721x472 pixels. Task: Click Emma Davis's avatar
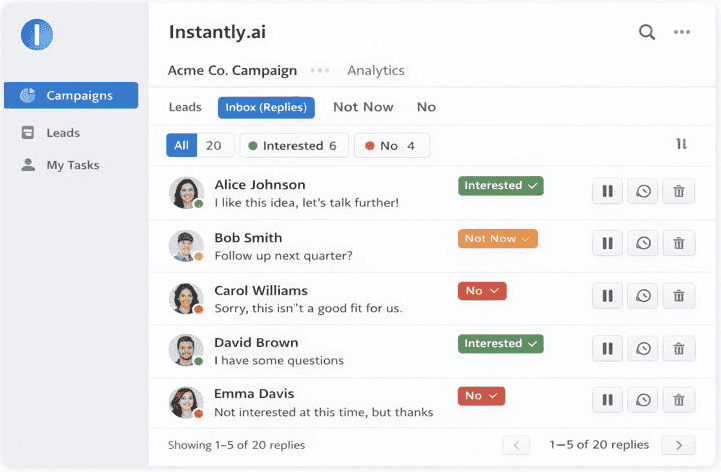(x=186, y=402)
